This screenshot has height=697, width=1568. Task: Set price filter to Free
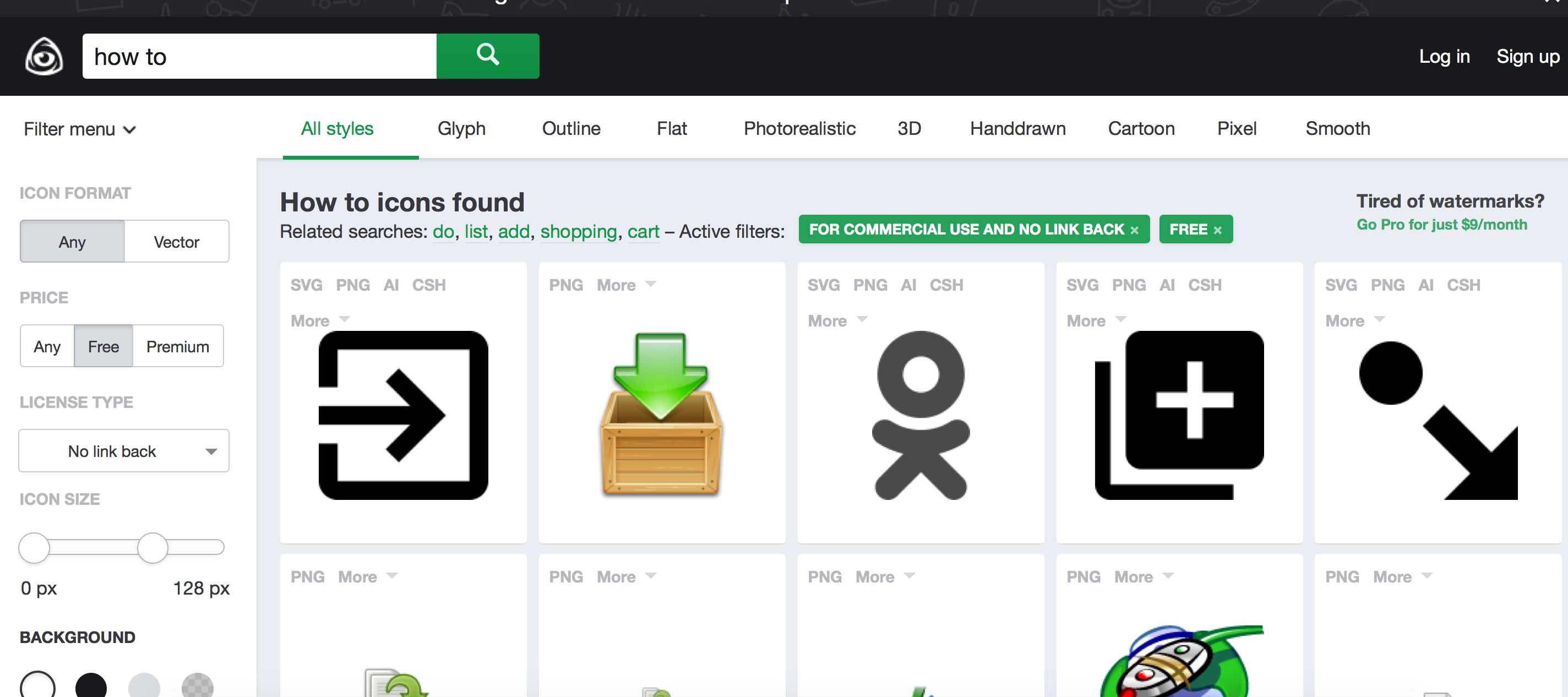click(104, 346)
